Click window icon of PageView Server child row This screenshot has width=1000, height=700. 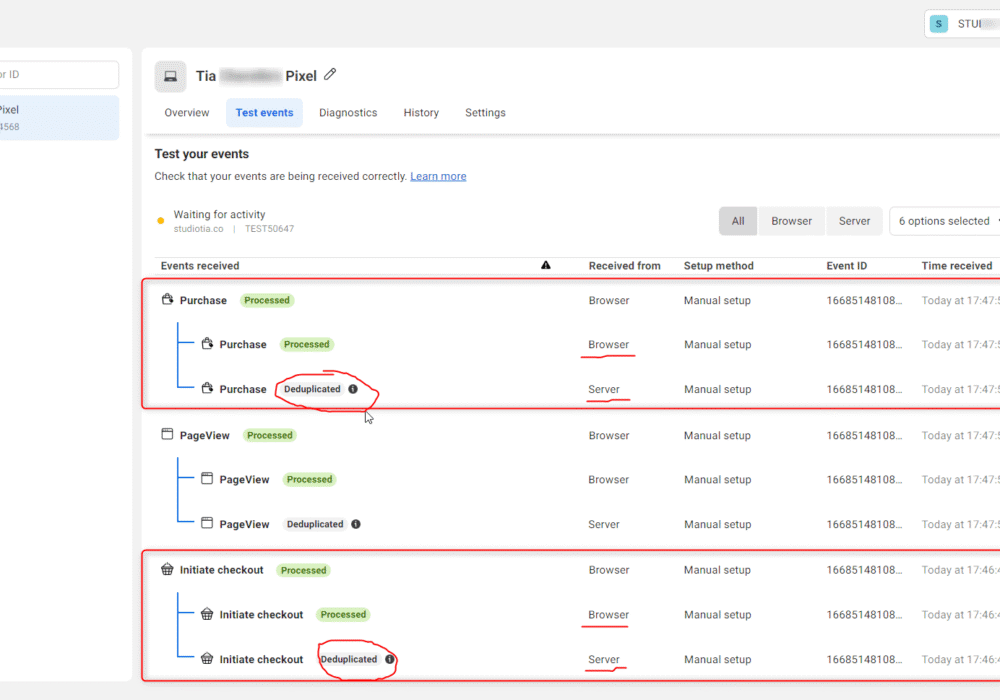coord(207,523)
